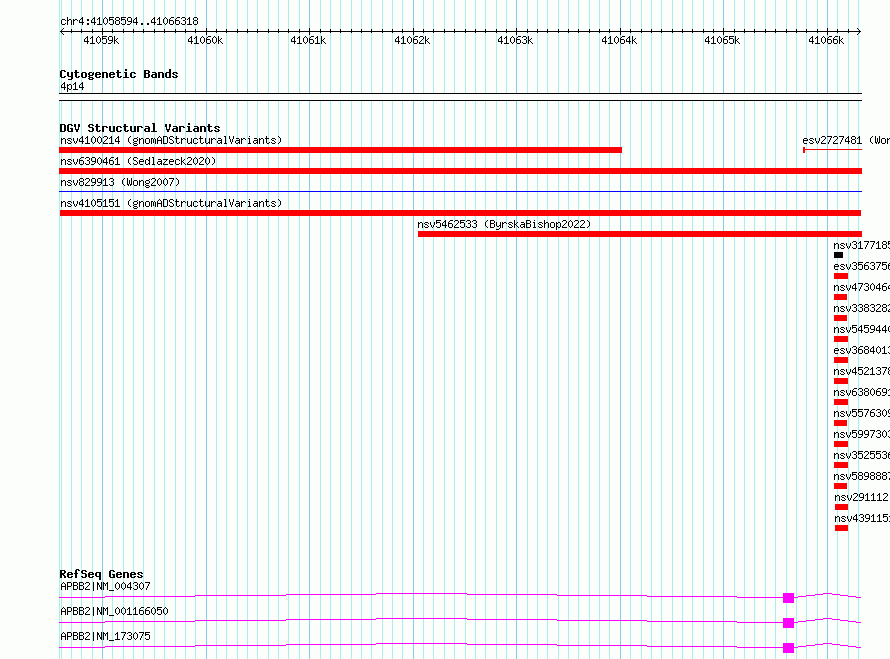This screenshot has width=890, height=659.
Task: Select the nsv6390461 Sedlazeck2020 variant label
Action: [138, 161]
